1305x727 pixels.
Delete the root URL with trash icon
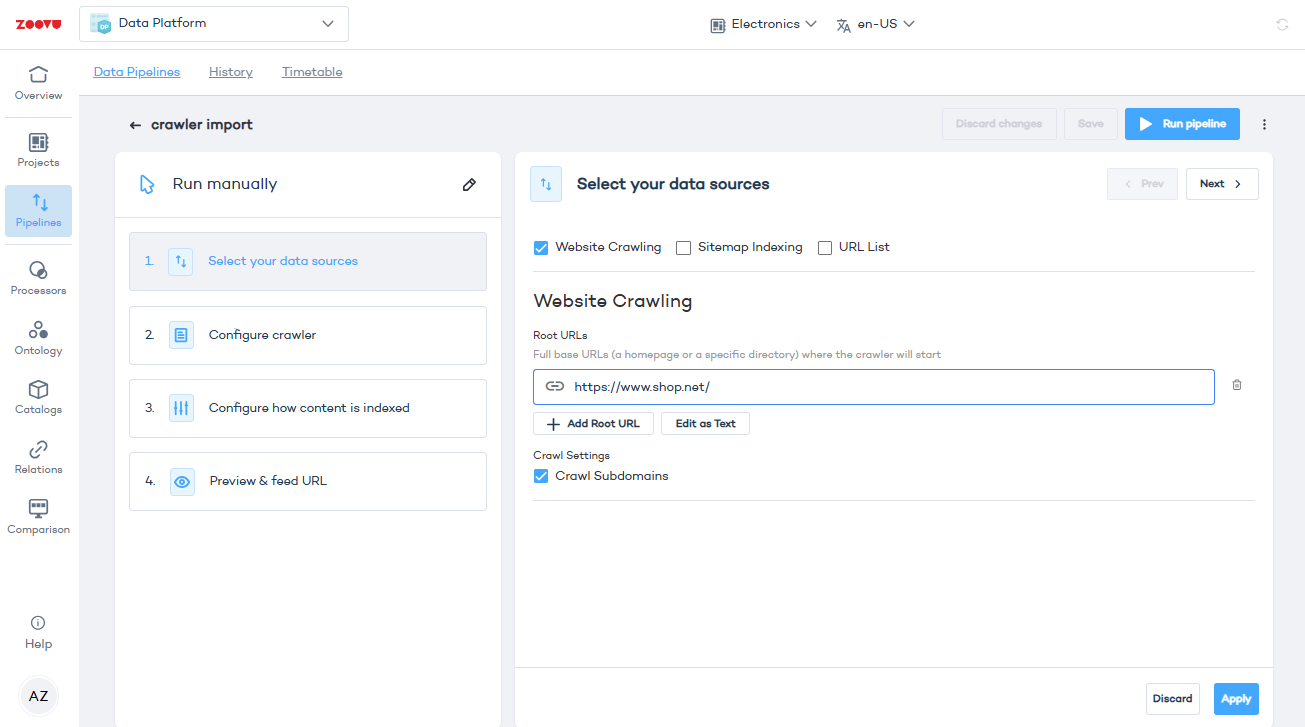[1237, 385]
